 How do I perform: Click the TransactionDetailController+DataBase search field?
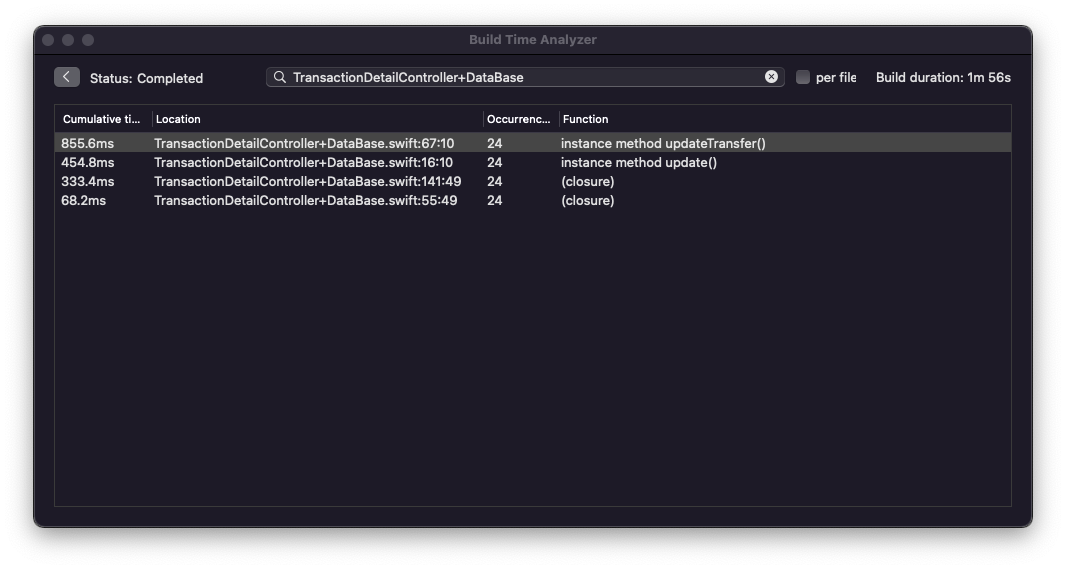click(525, 77)
